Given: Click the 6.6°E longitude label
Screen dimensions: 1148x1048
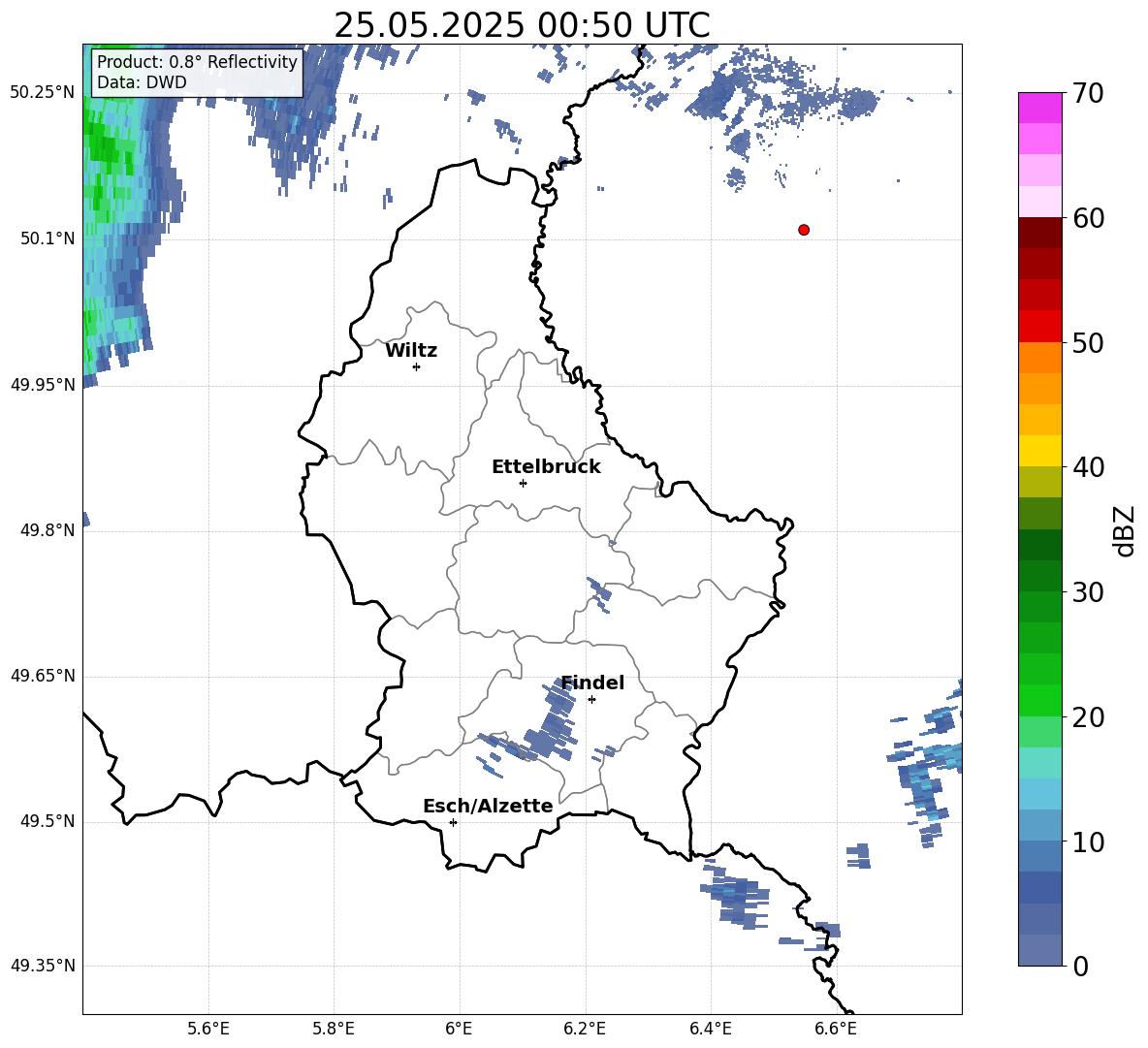Looking at the screenshot, I should [836, 1030].
